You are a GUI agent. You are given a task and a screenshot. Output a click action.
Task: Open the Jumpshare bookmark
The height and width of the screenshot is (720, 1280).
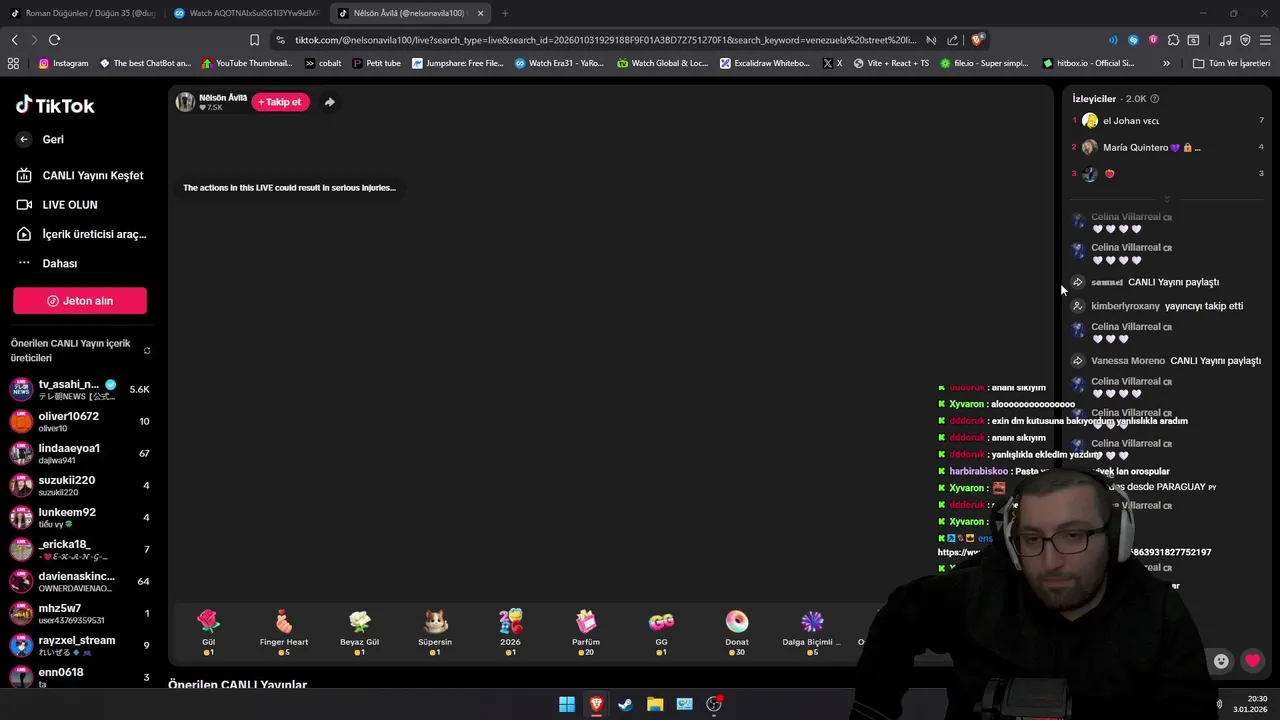tap(458, 63)
